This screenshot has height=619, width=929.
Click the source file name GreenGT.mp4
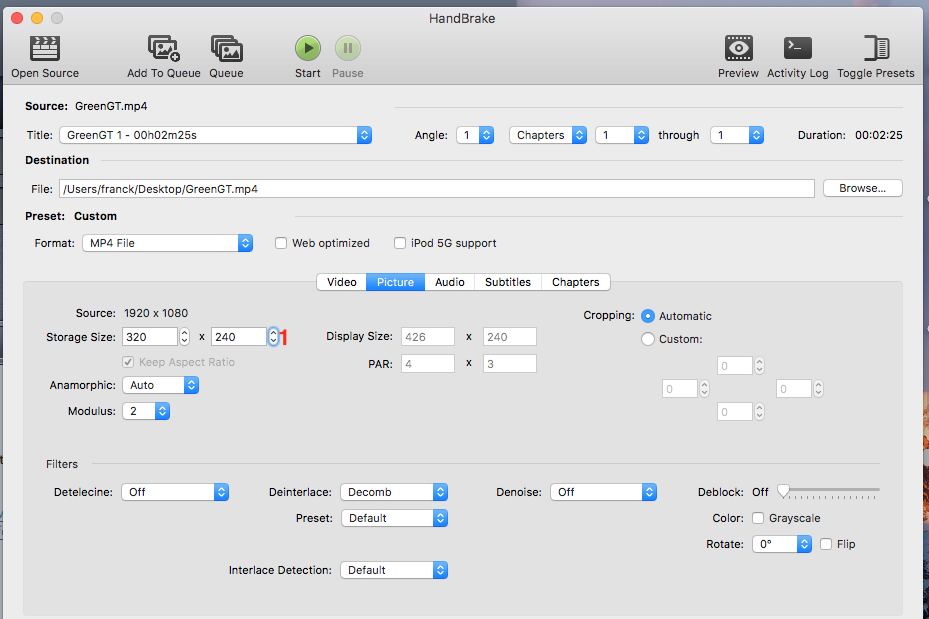pyautogui.click(x=111, y=107)
